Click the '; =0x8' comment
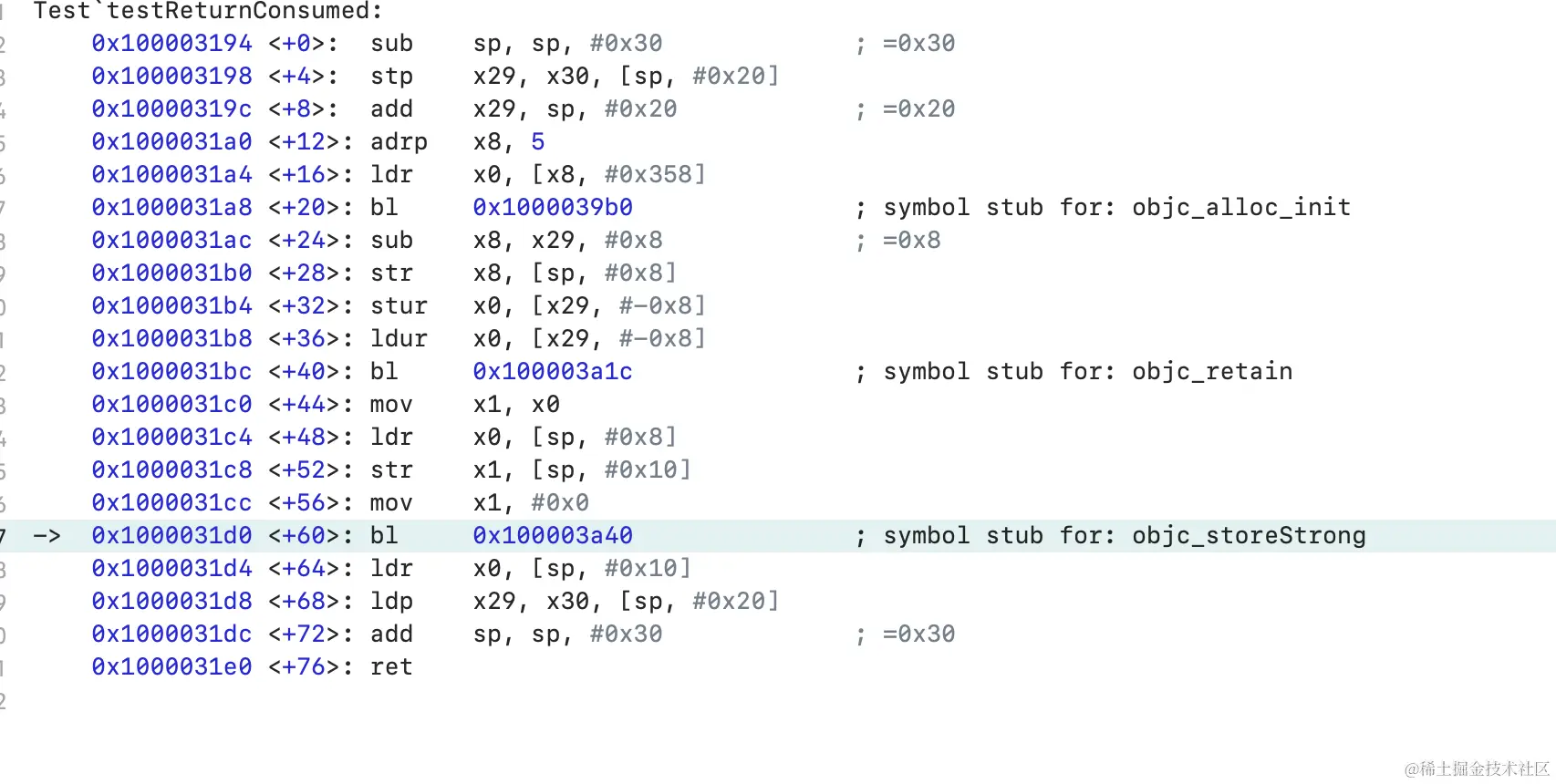Image resolution: width=1556 pixels, height=784 pixels. [897, 241]
